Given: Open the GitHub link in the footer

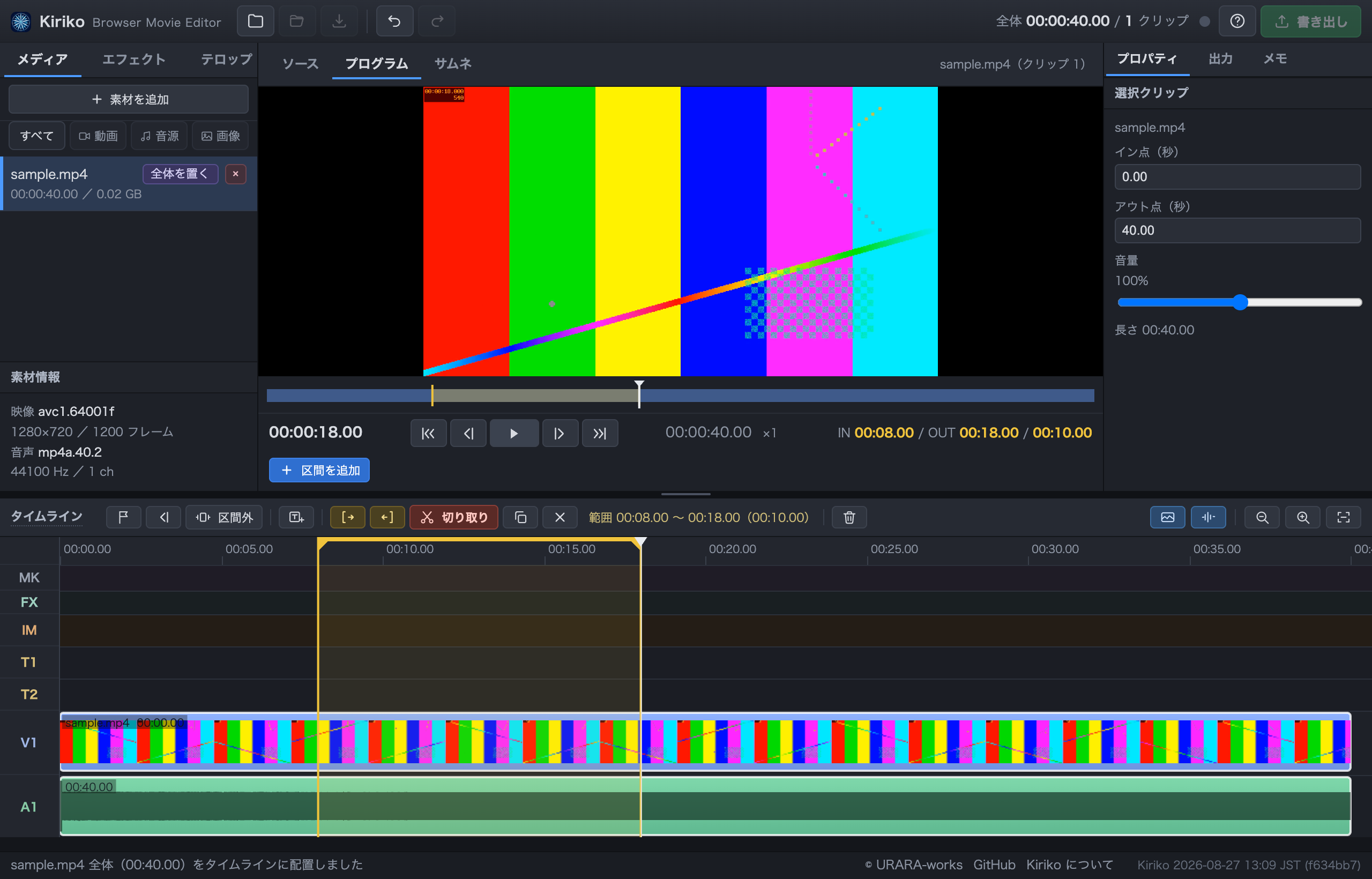Looking at the screenshot, I should click(994, 865).
